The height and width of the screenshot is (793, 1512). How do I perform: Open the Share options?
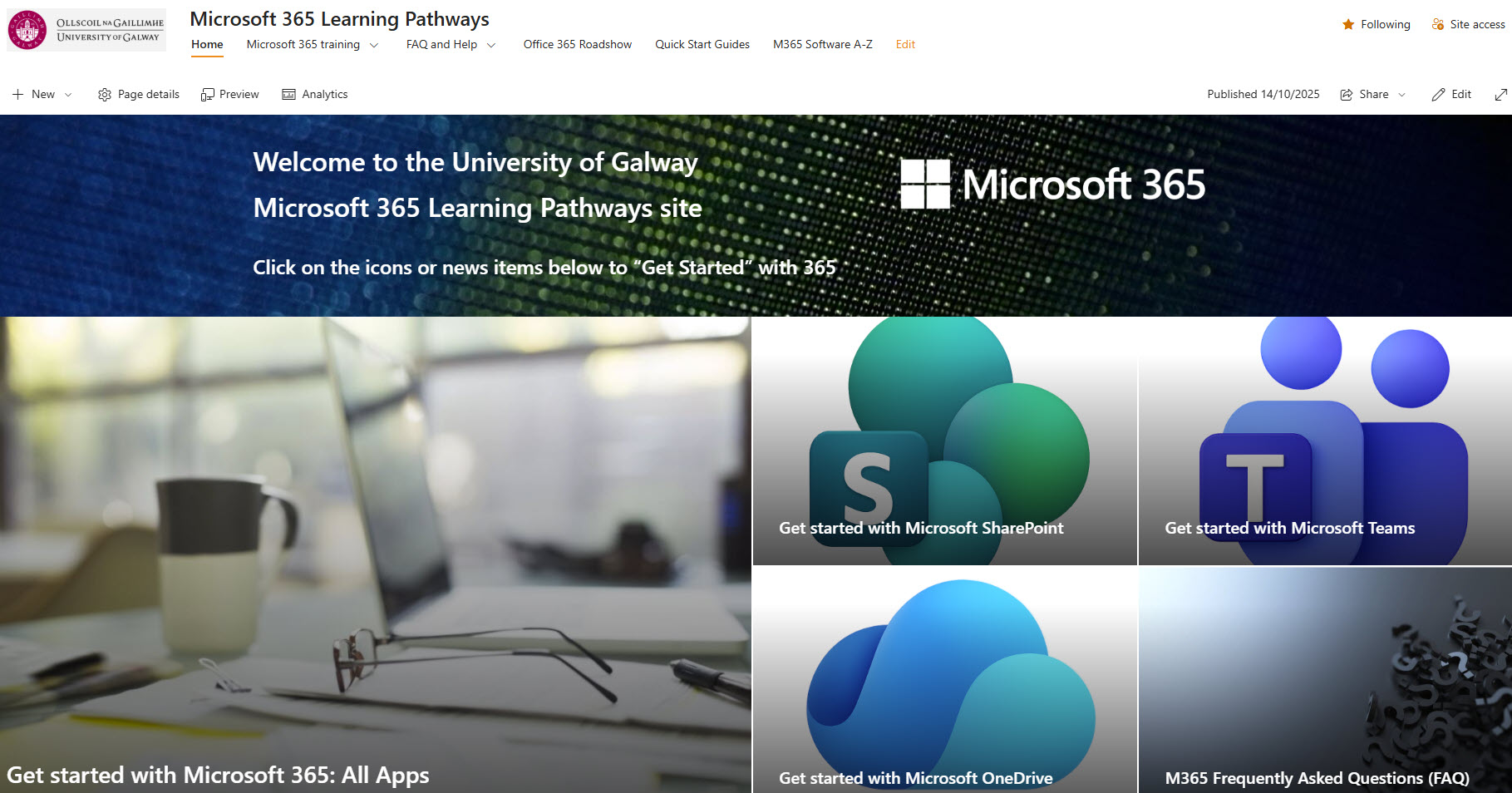[x=1372, y=94]
